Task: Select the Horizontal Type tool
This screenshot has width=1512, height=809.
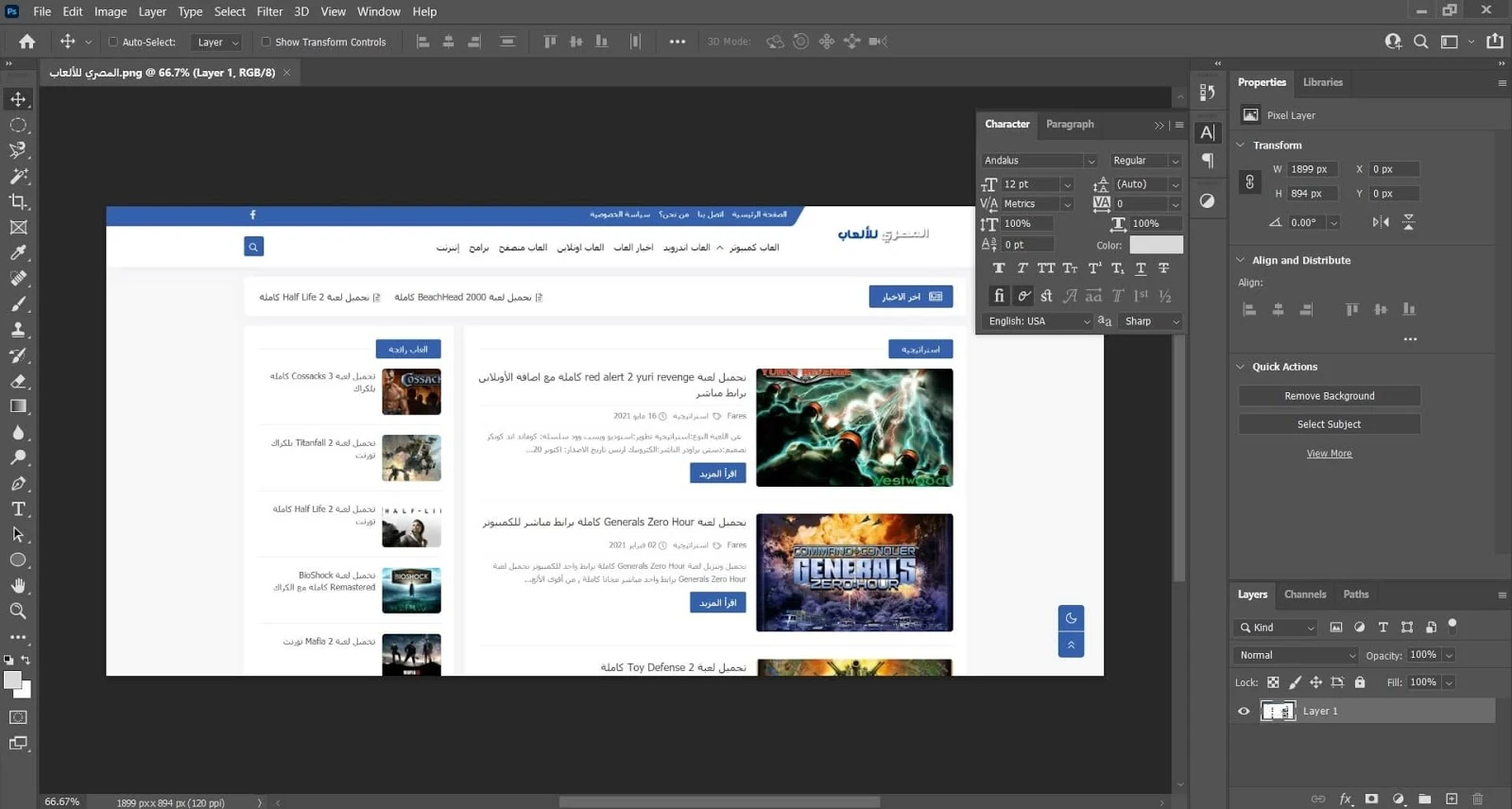Action: tap(18, 508)
